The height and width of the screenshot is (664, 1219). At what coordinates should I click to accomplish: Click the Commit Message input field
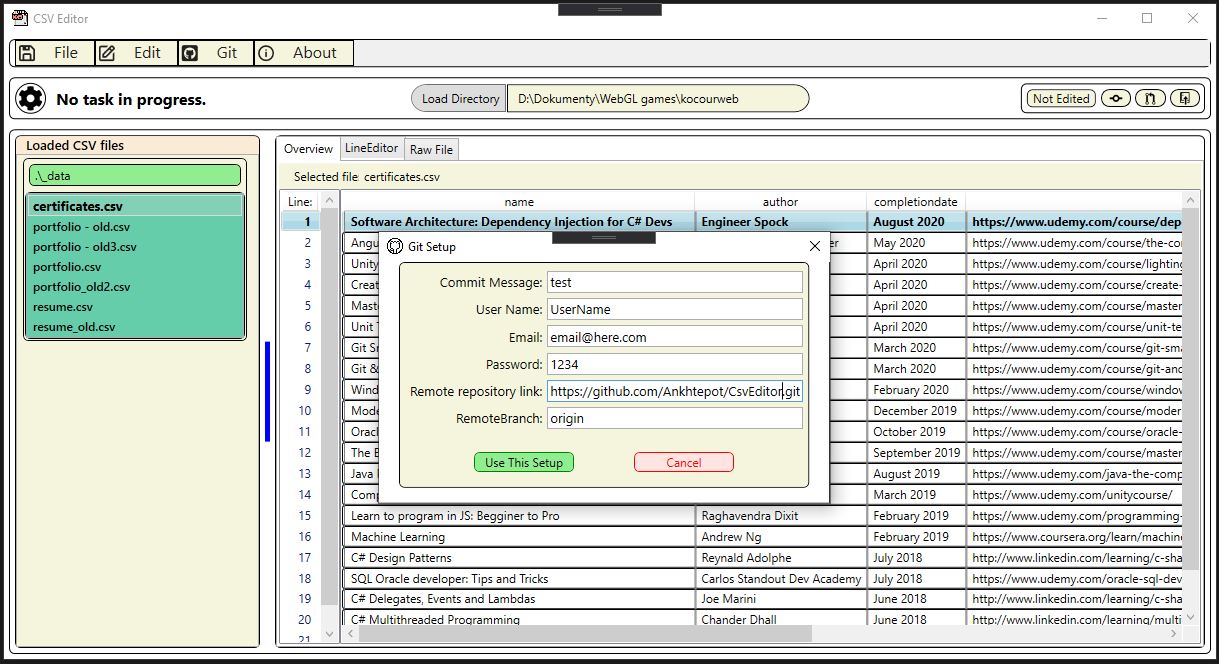coord(674,283)
